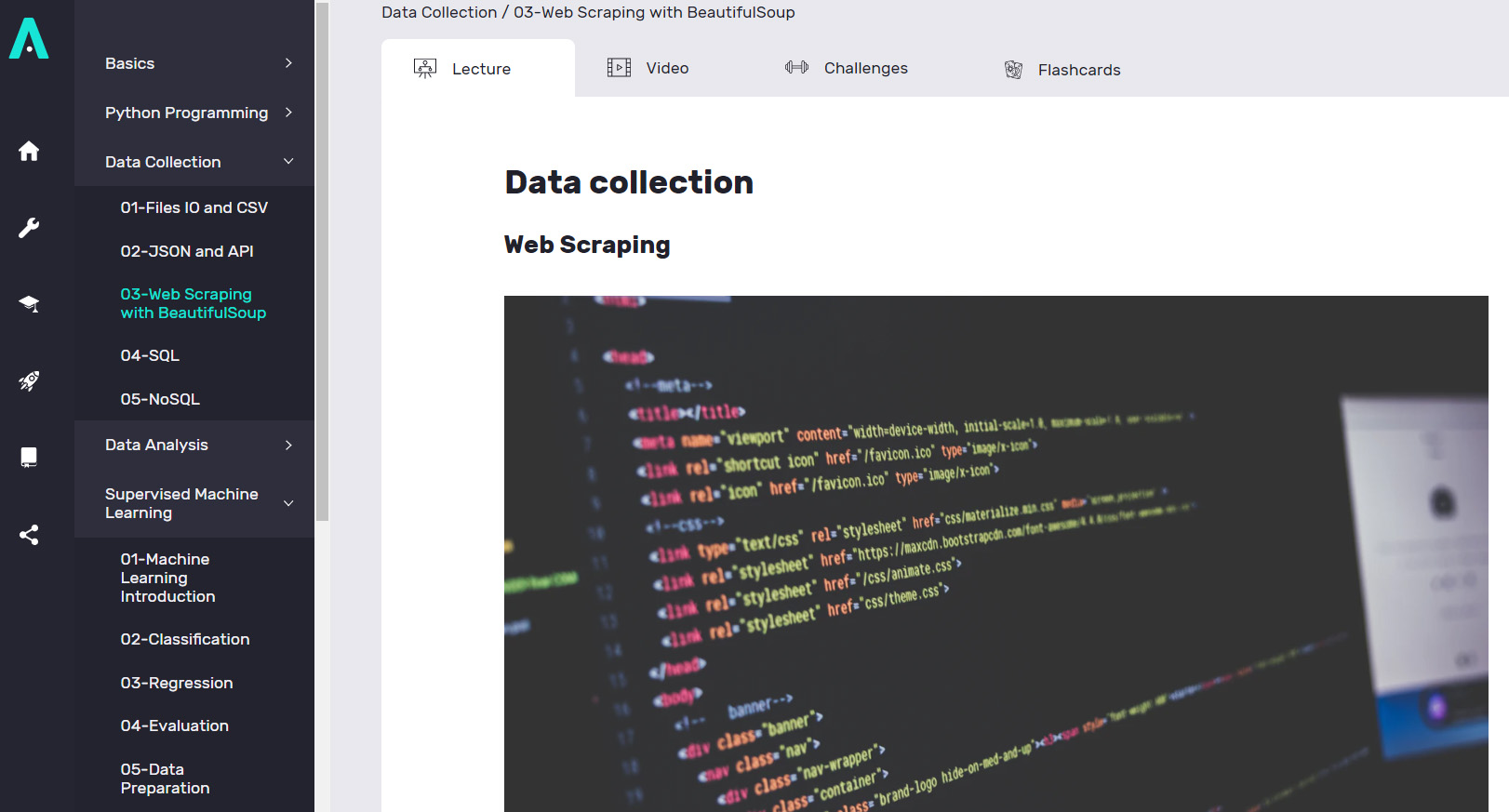Expand the Basics section chevron
Image resolution: width=1509 pixels, height=812 pixels.
(288, 63)
